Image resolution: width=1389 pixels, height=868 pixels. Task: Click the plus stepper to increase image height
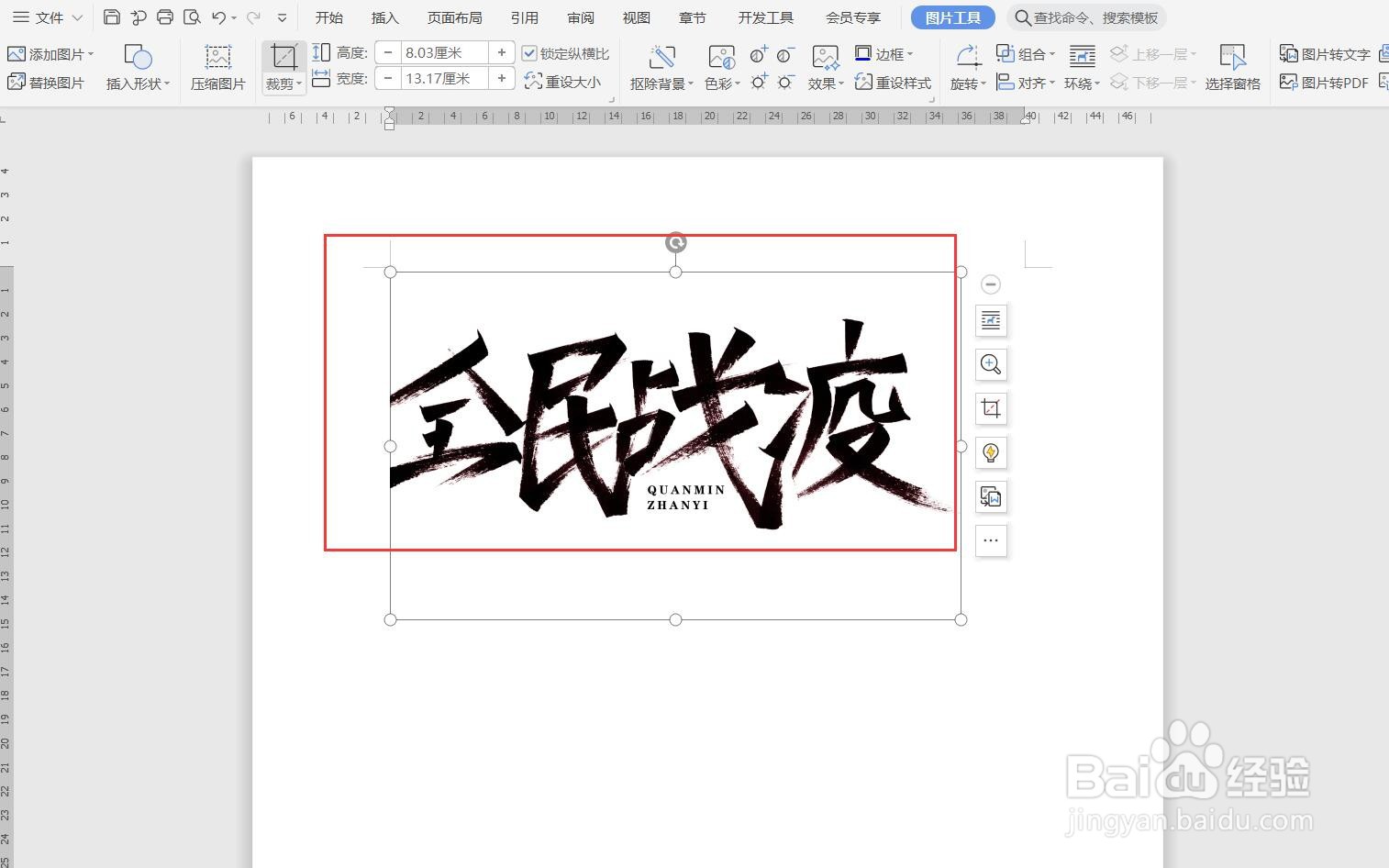[x=502, y=52]
